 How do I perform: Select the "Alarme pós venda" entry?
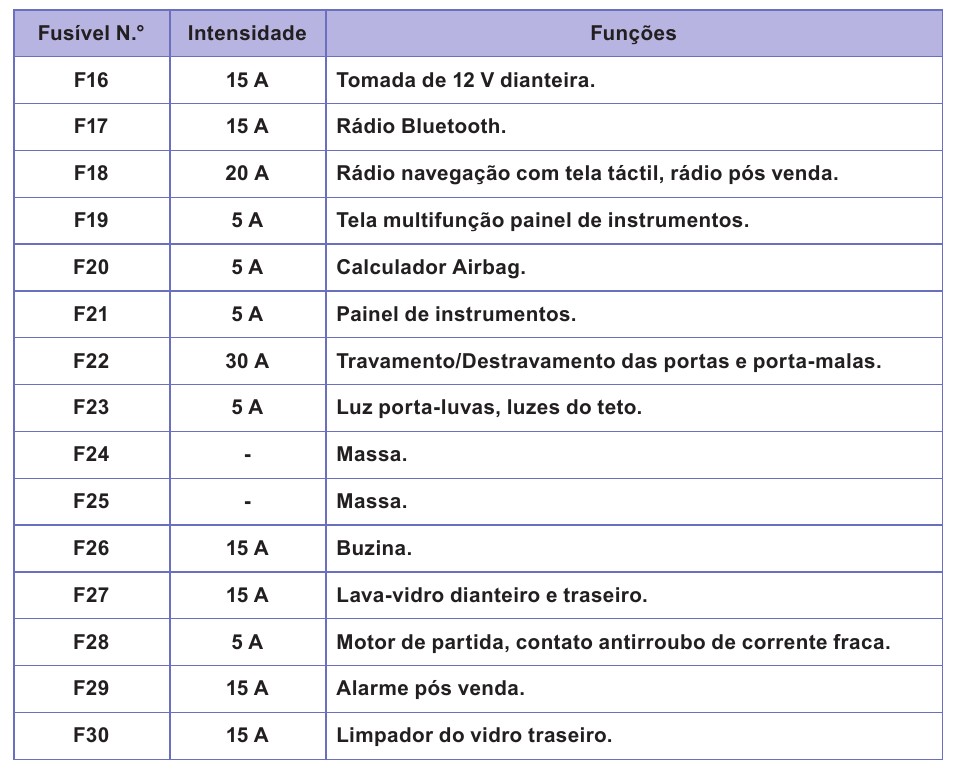point(431,689)
